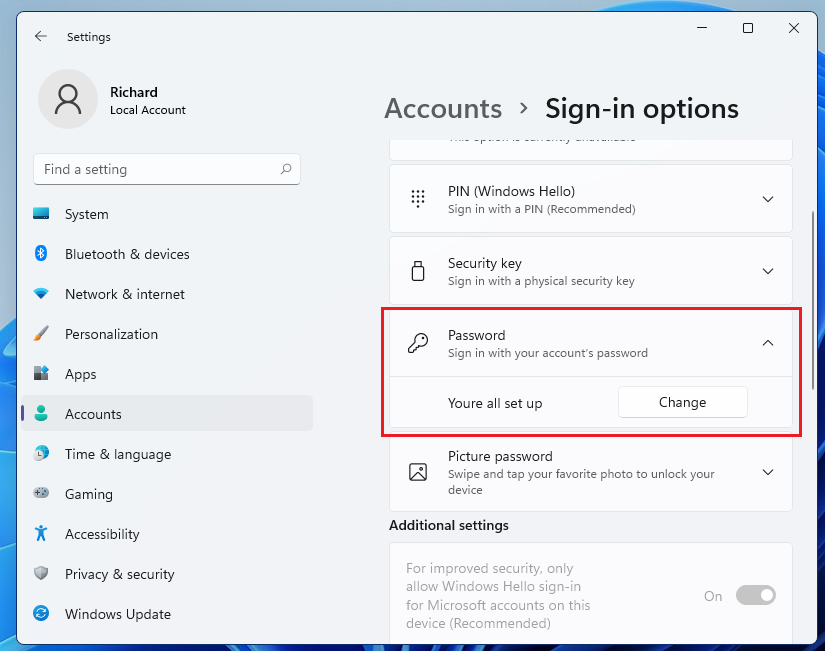Open Time & language settings
This screenshot has height=651, width=825.
pos(118,454)
